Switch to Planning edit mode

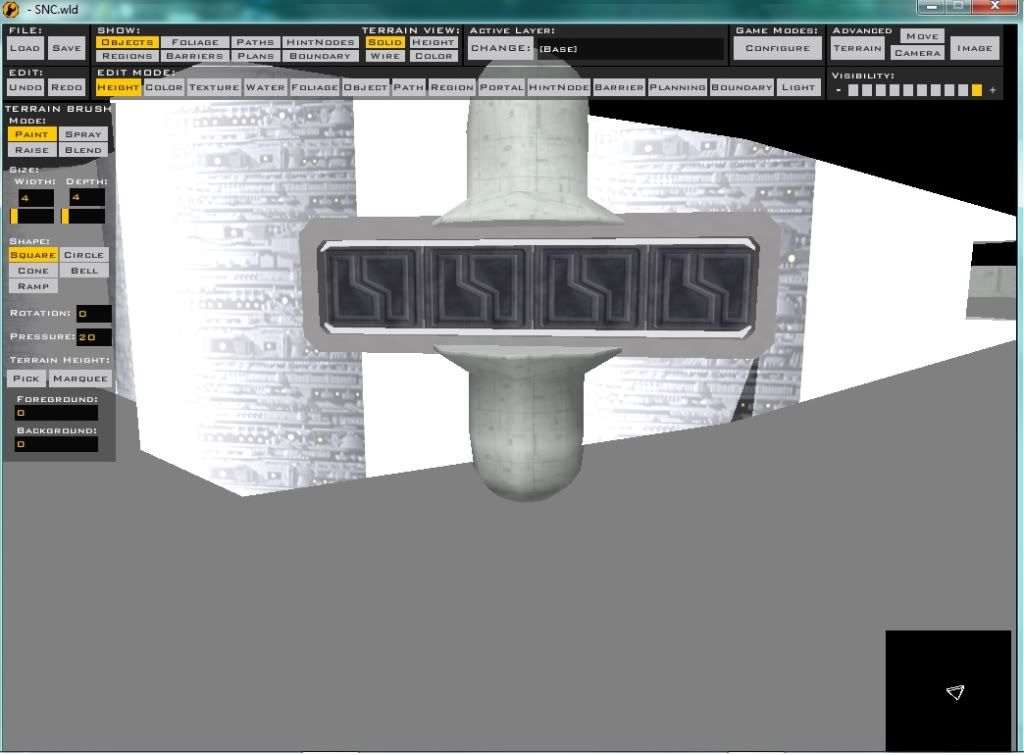coord(677,87)
